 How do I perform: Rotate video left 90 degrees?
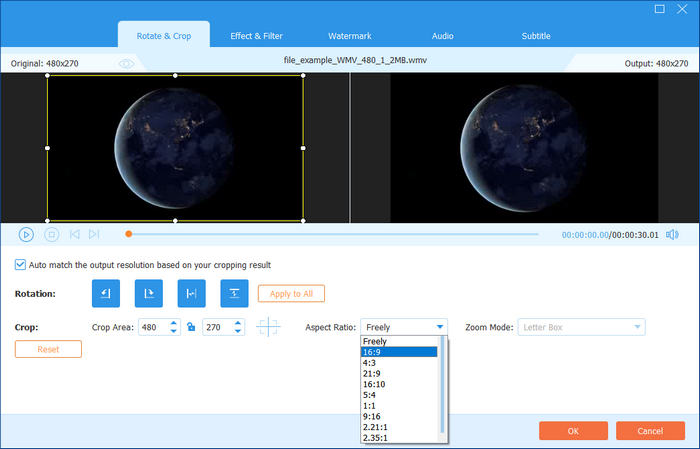tap(106, 293)
